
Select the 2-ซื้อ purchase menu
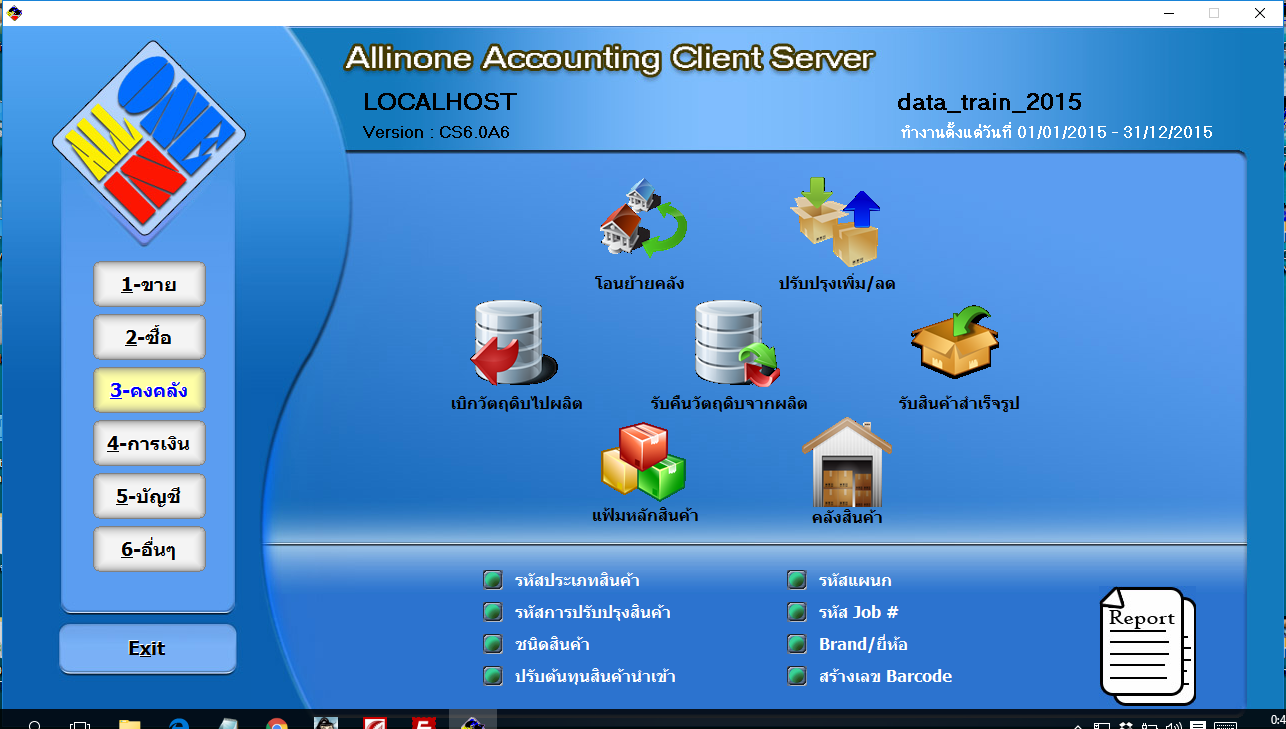149,337
